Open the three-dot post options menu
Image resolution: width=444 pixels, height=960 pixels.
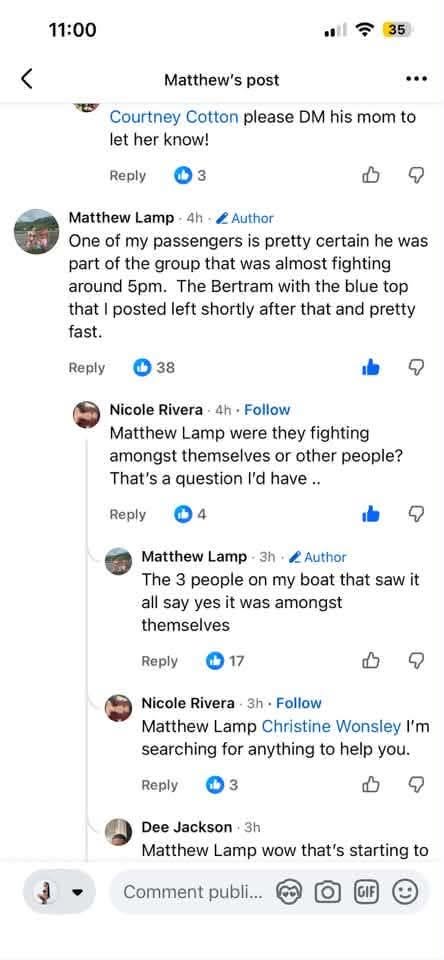click(416, 79)
